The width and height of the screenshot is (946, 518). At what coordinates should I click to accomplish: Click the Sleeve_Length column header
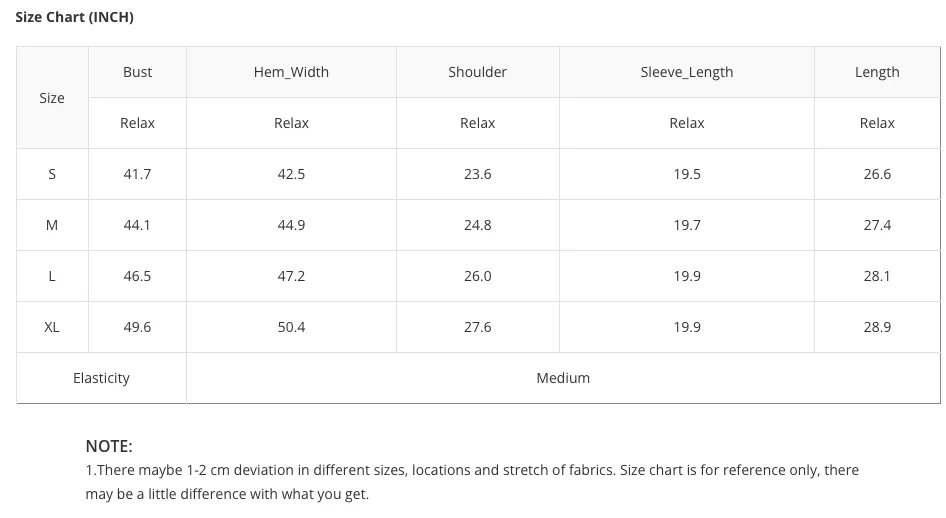(687, 72)
